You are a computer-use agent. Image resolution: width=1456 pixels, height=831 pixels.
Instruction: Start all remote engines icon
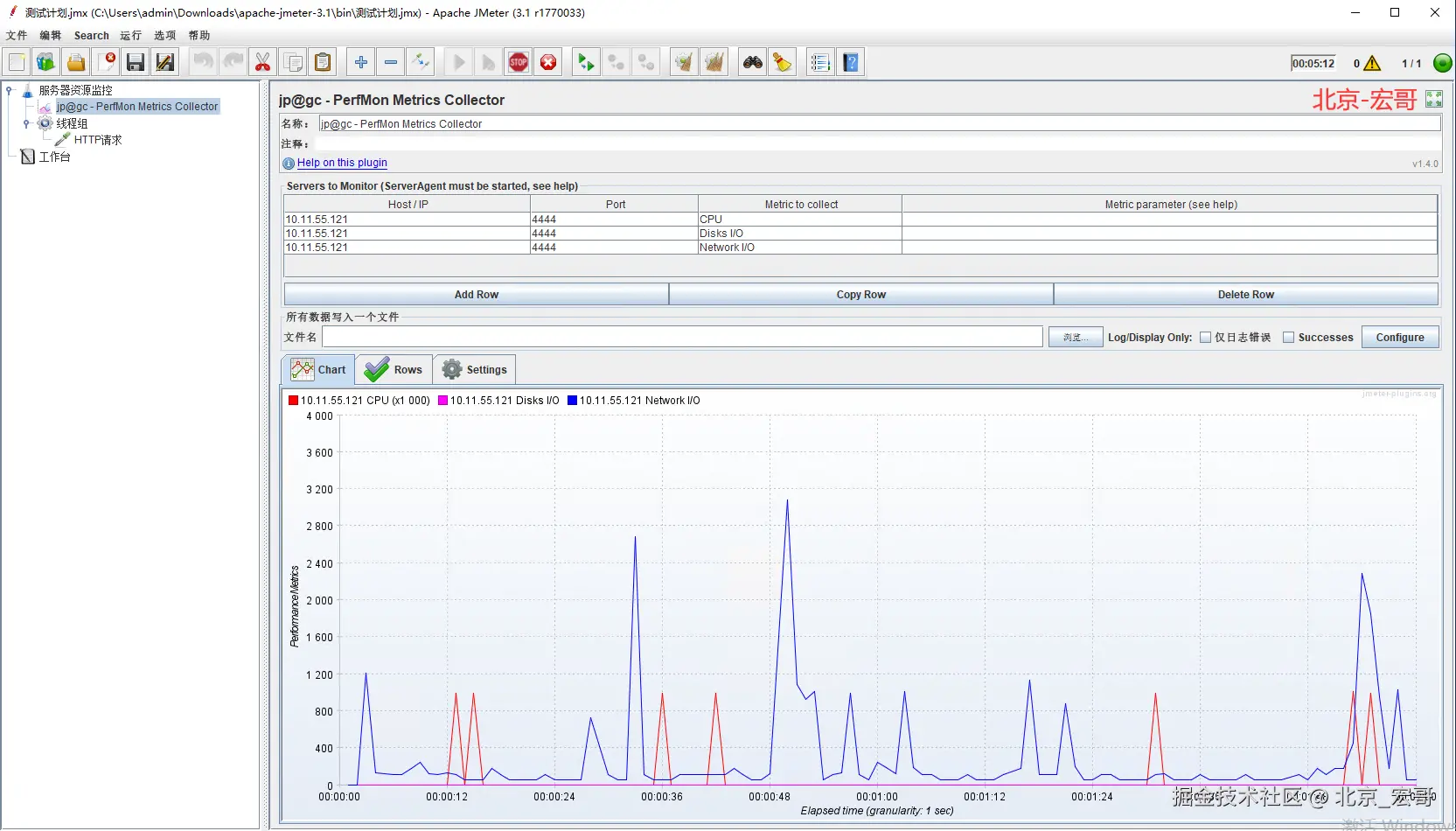(586, 62)
